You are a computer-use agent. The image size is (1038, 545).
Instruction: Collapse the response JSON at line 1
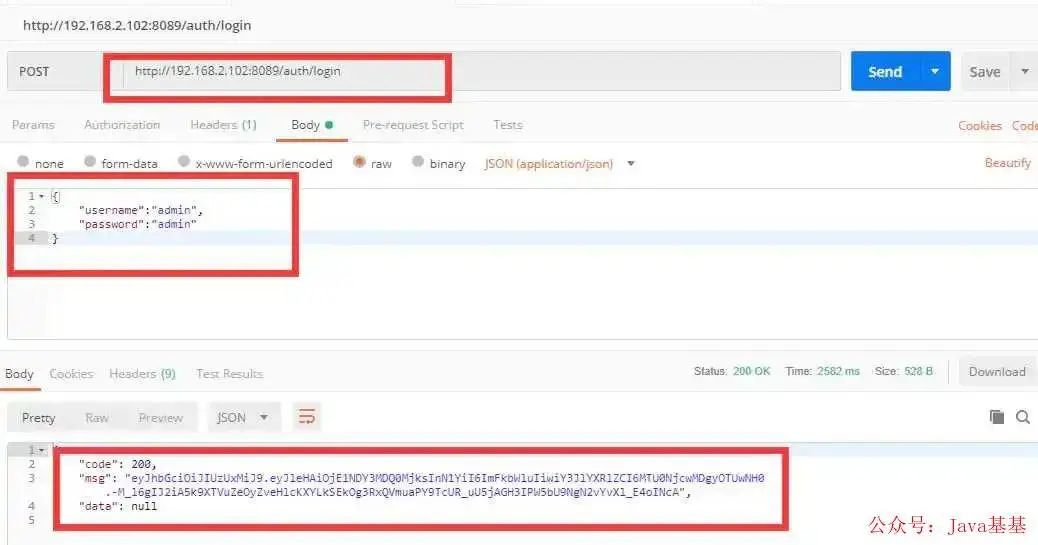42,450
